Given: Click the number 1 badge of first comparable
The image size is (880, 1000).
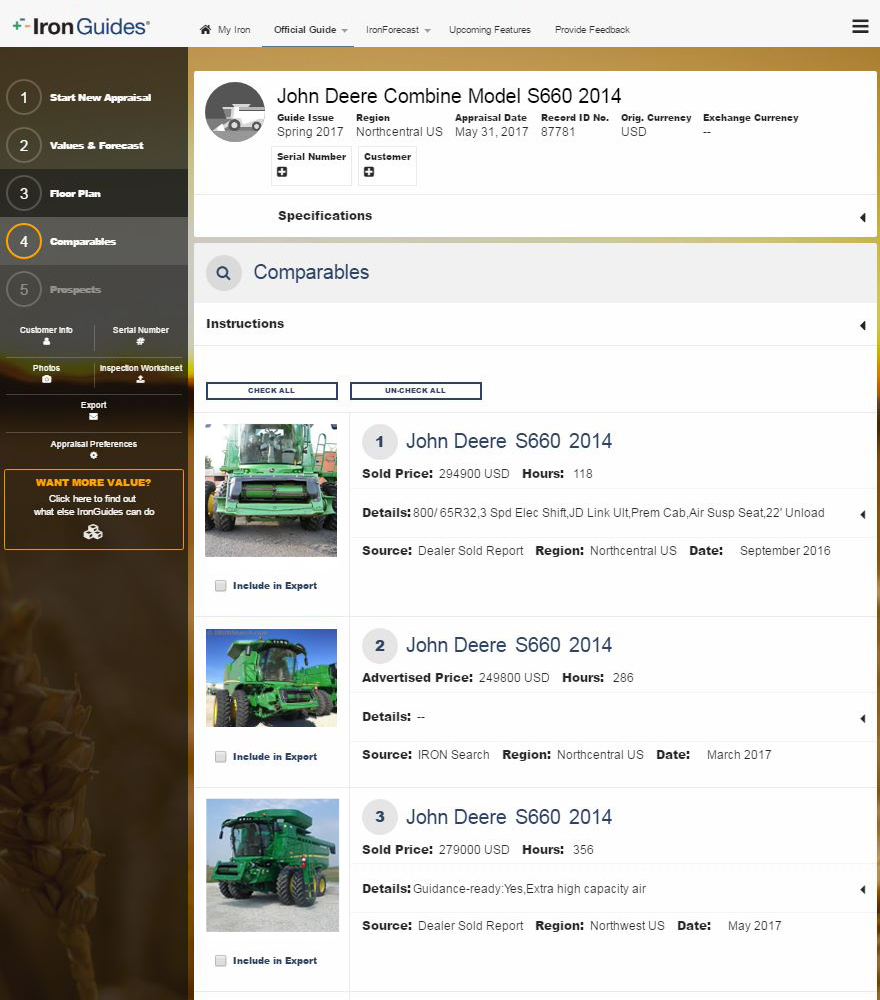Looking at the screenshot, I should coord(379,441).
